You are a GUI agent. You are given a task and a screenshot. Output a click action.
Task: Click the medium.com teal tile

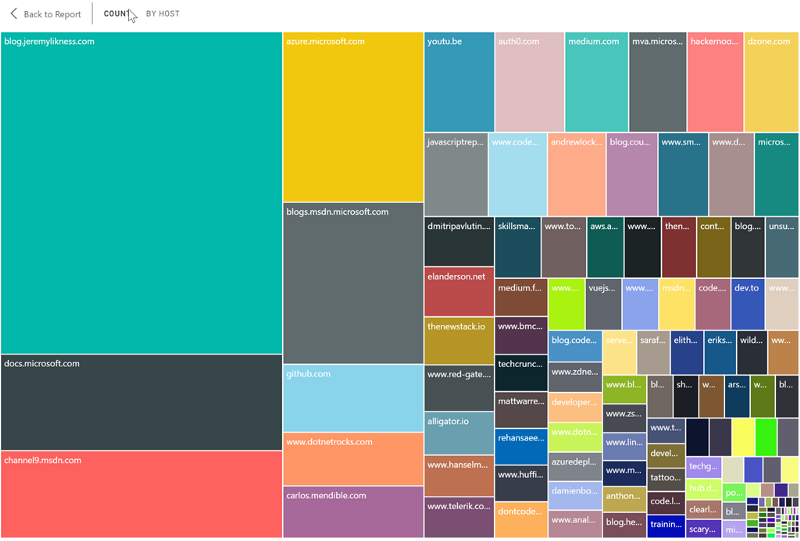[x=596, y=82]
